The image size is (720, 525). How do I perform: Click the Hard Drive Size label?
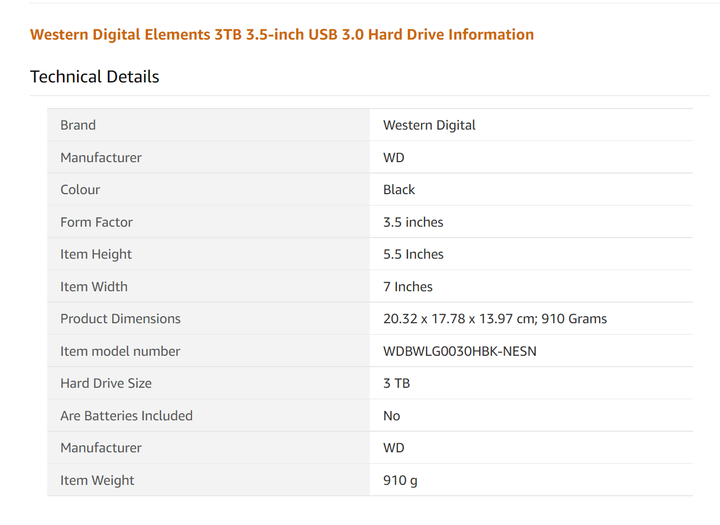[106, 384]
